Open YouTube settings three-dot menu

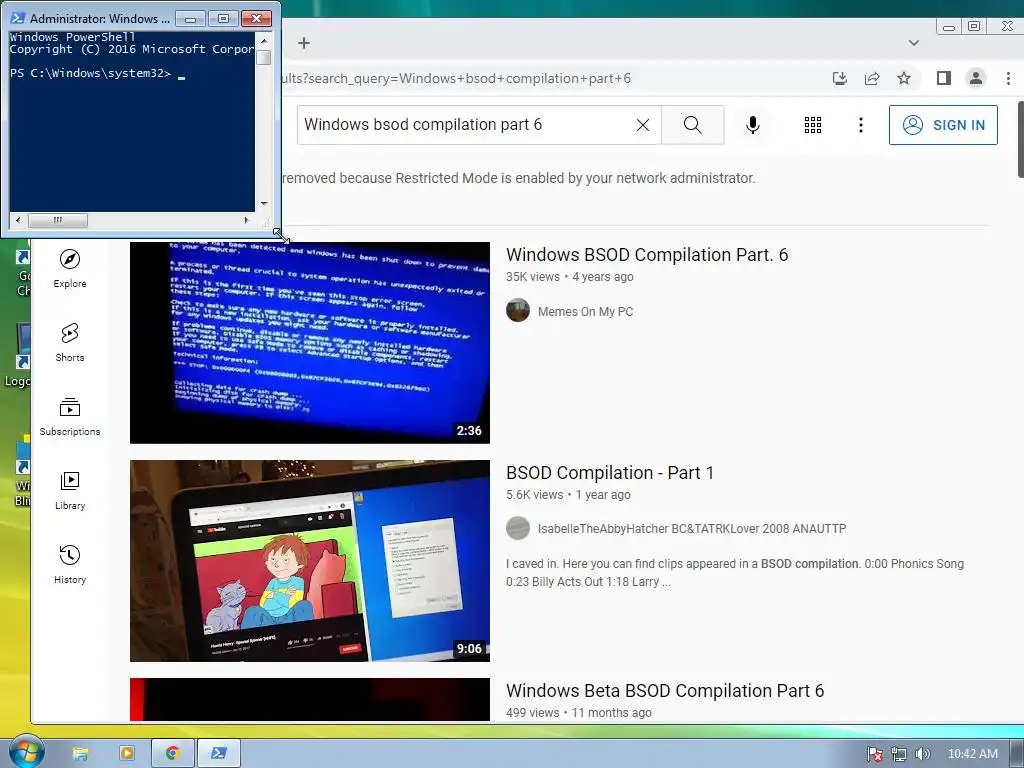(x=861, y=125)
